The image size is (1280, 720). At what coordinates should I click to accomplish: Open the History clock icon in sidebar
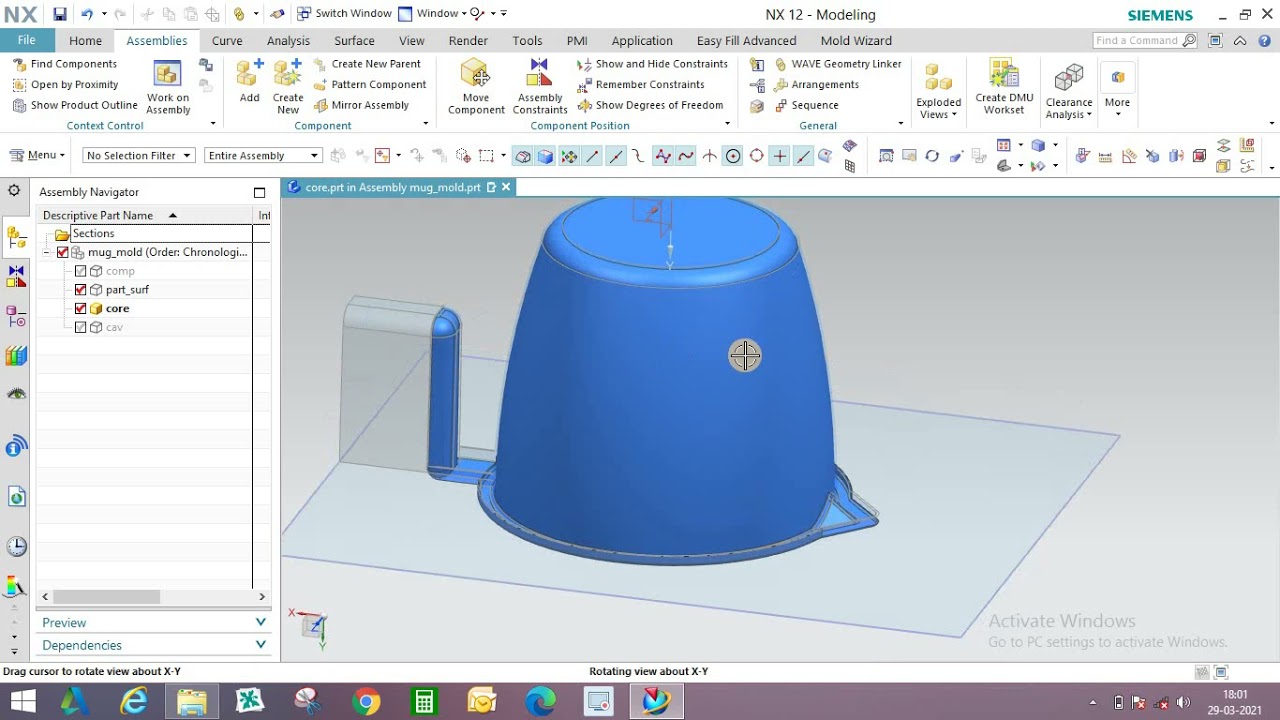click(16, 547)
